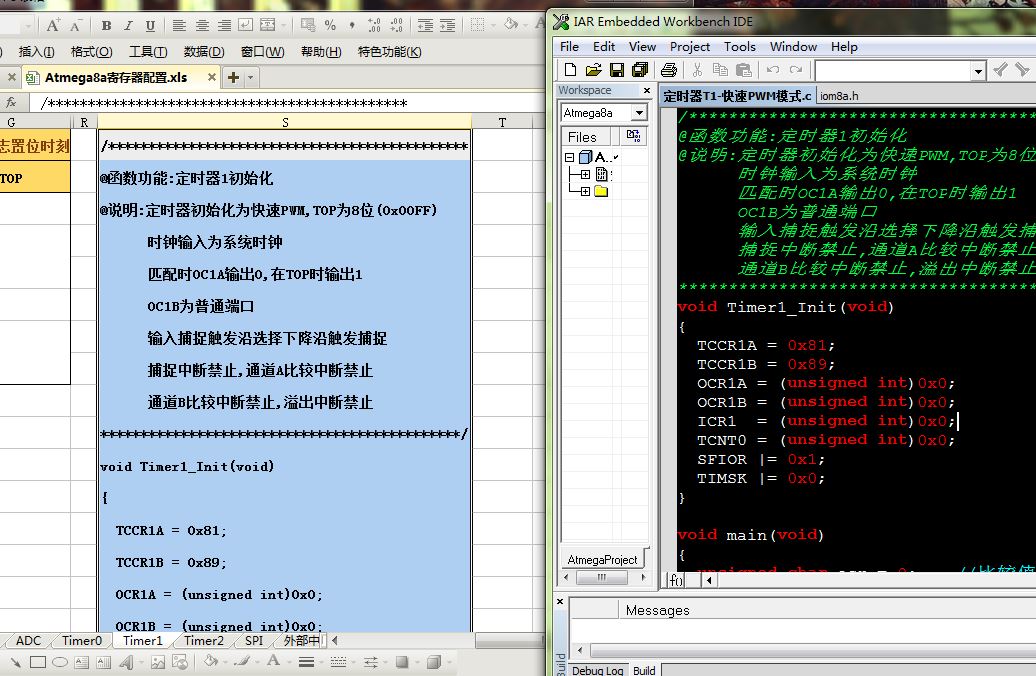Image resolution: width=1036 pixels, height=676 pixels.
Task: Add new document tab with plus button
Action: pos(233,77)
